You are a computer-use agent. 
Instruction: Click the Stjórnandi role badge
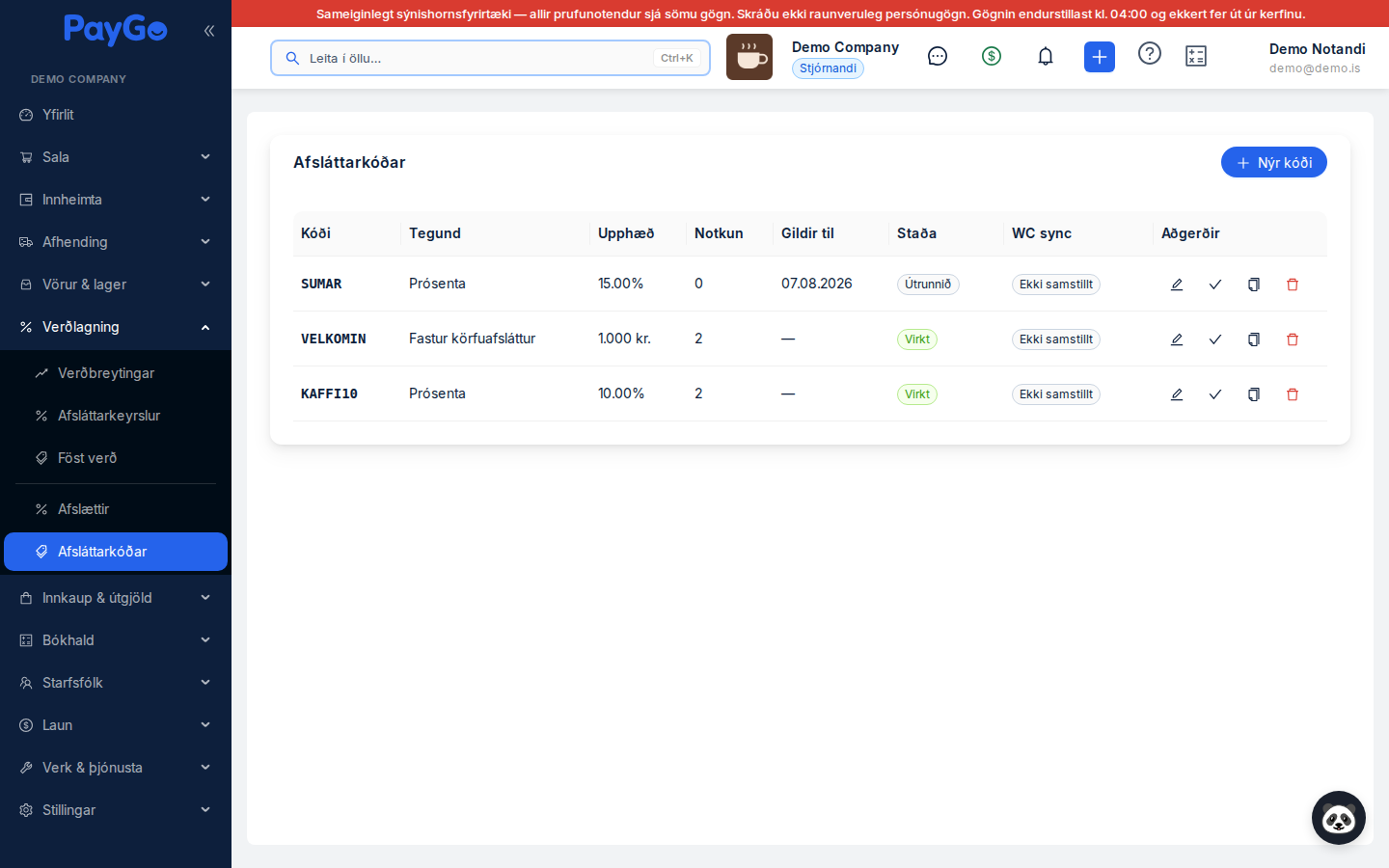(828, 68)
